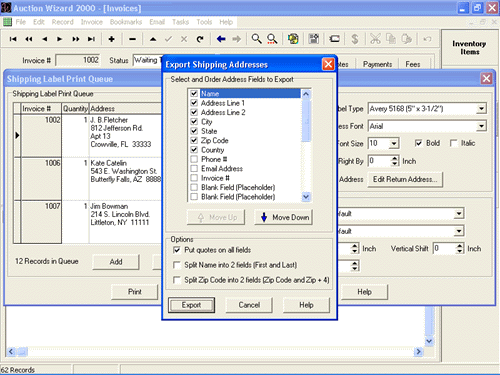
Task: Click the Move Down button
Action: (x=284, y=217)
